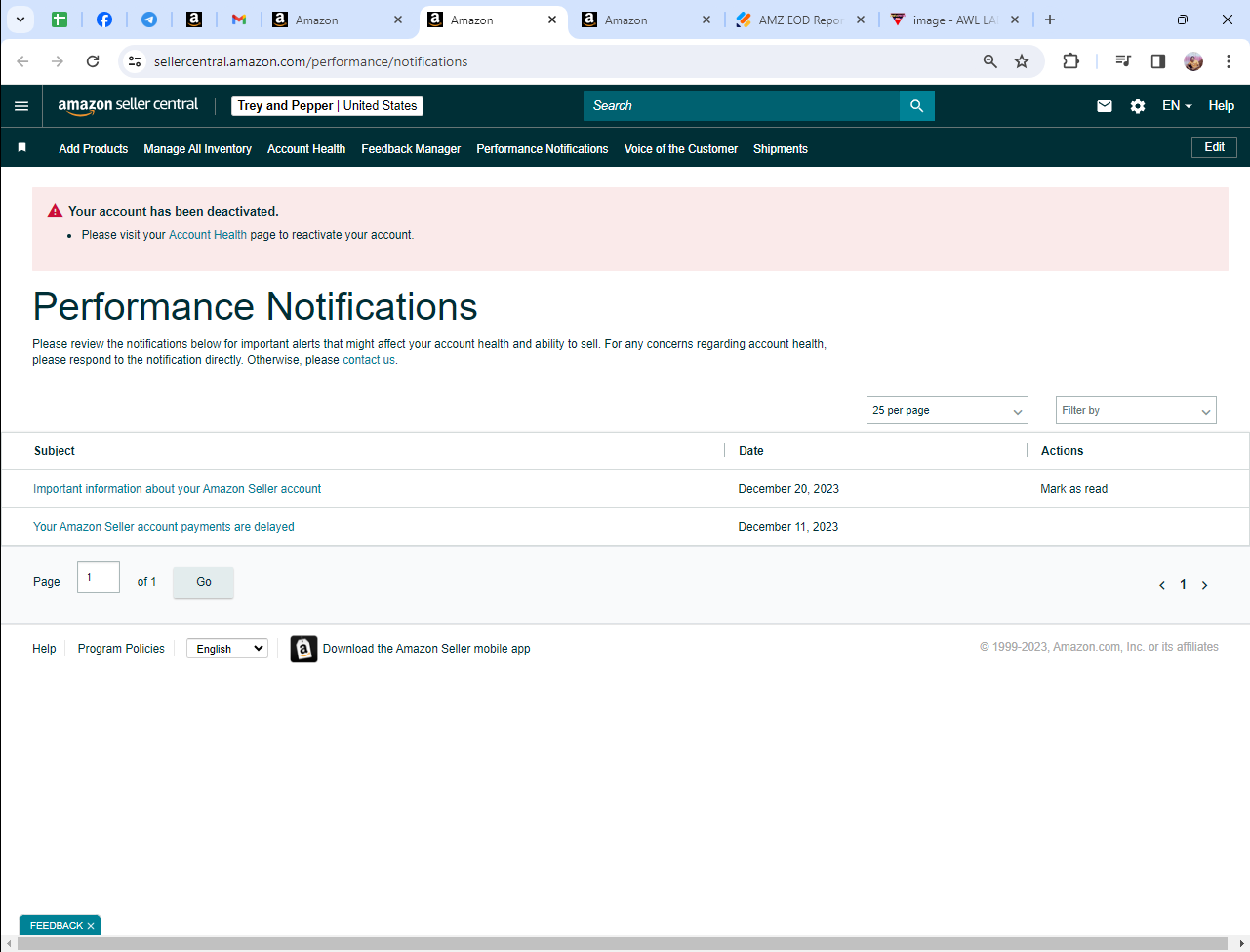Open the media control icon in Chrome

[1123, 61]
